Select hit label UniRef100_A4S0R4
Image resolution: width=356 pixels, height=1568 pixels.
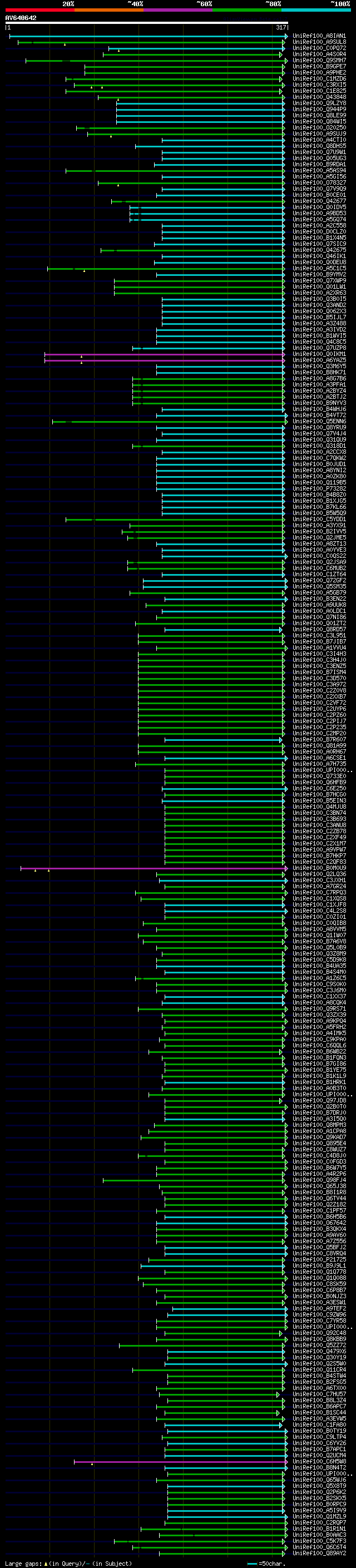[319, 54]
